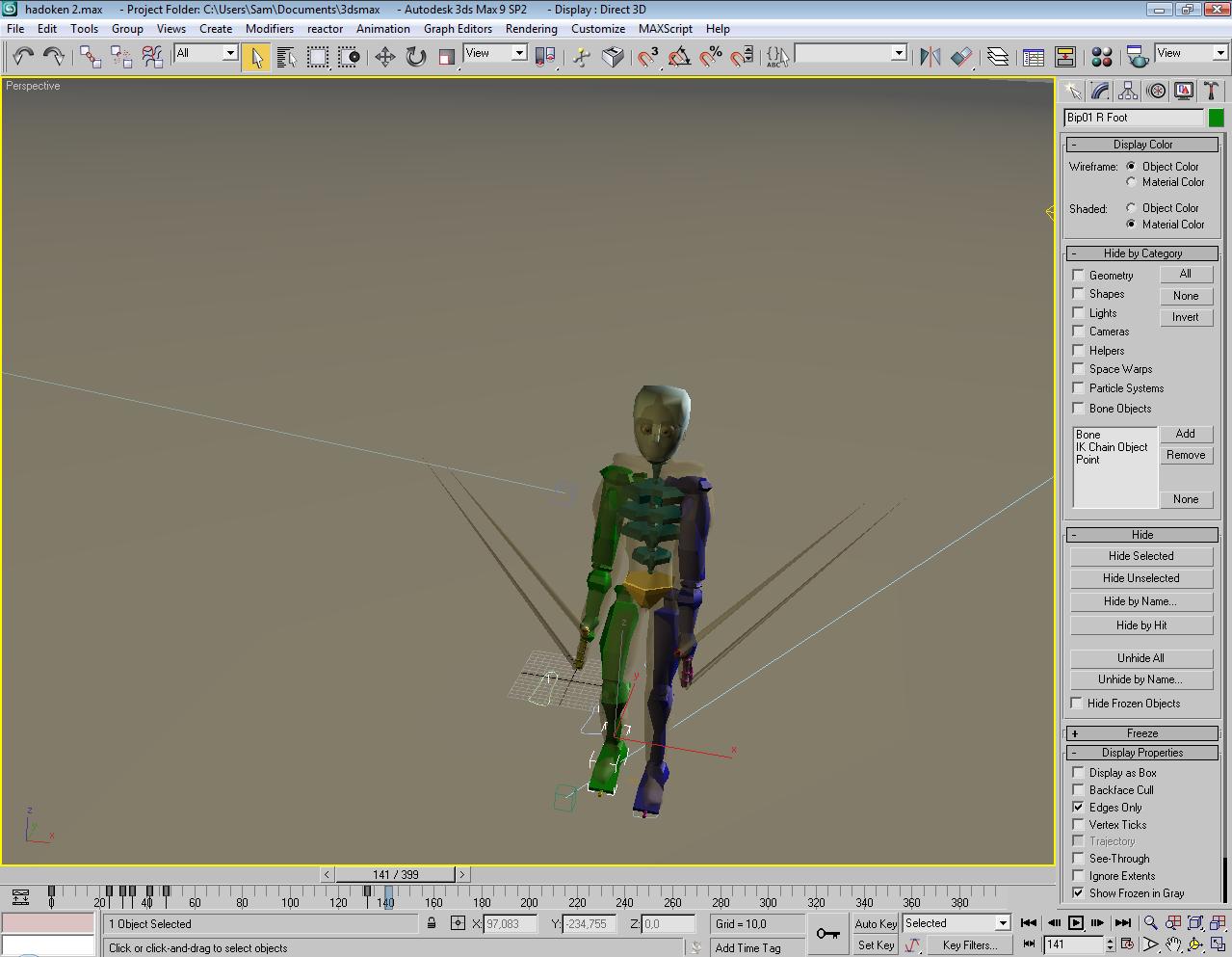This screenshot has width=1232, height=957.
Task: Open the Graph Editors menu
Action: (458, 29)
